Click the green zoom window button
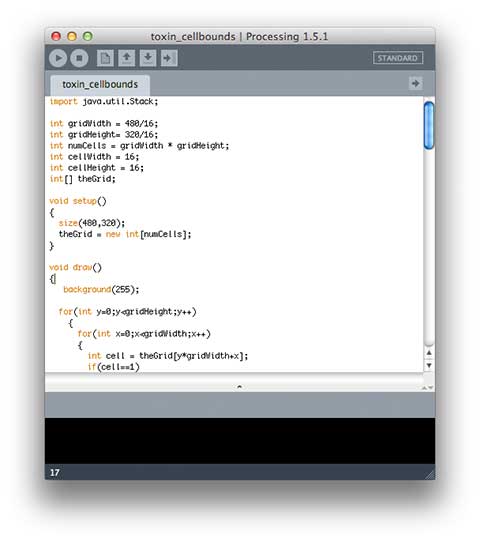Viewport: 480px width, 542px height. (x=88, y=36)
